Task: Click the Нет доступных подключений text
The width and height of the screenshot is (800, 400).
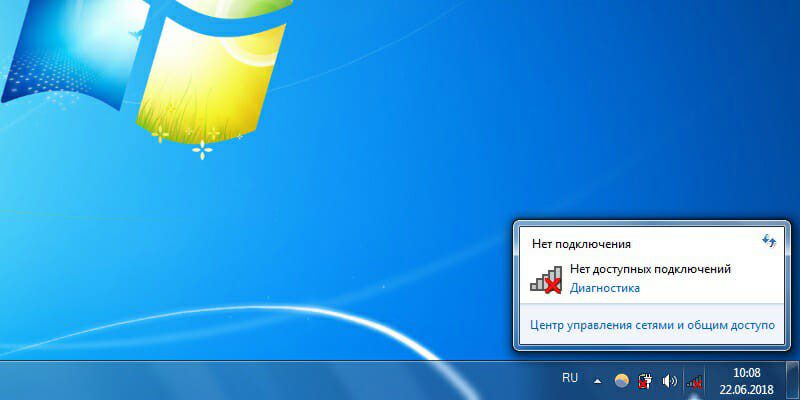Action: [651, 269]
